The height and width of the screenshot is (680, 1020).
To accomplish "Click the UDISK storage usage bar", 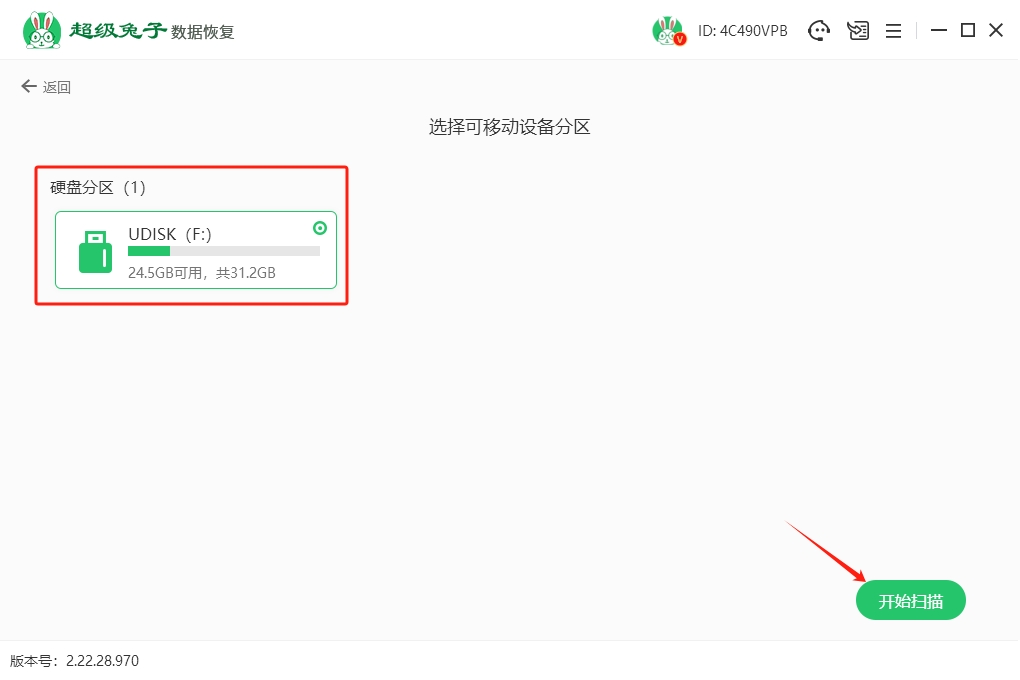I will (223, 251).
